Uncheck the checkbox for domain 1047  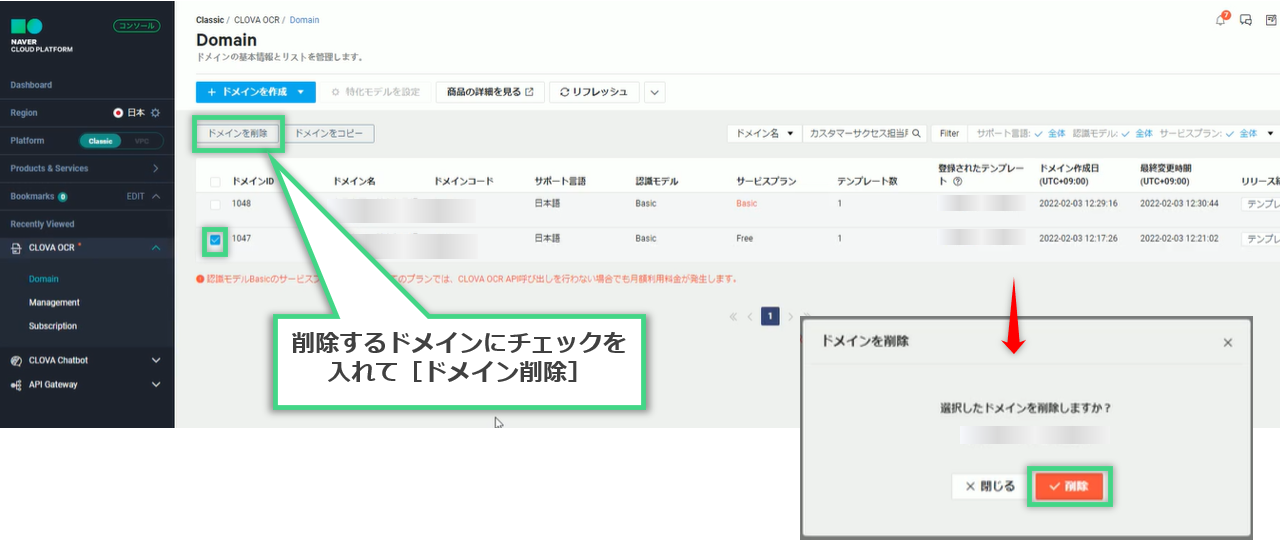click(x=215, y=240)
